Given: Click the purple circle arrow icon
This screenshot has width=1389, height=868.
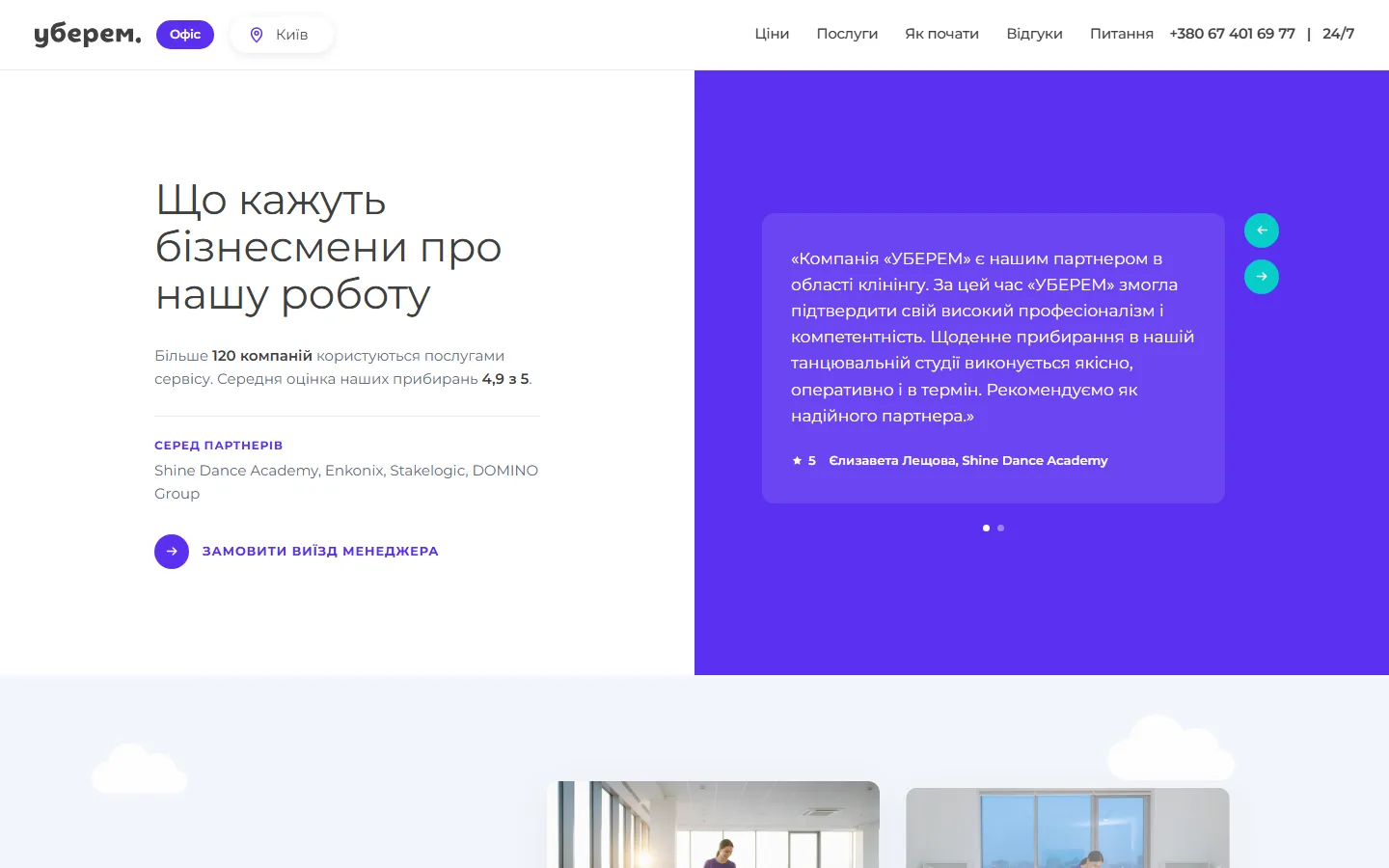Looking at the screenshot, I should pos(172,552).
